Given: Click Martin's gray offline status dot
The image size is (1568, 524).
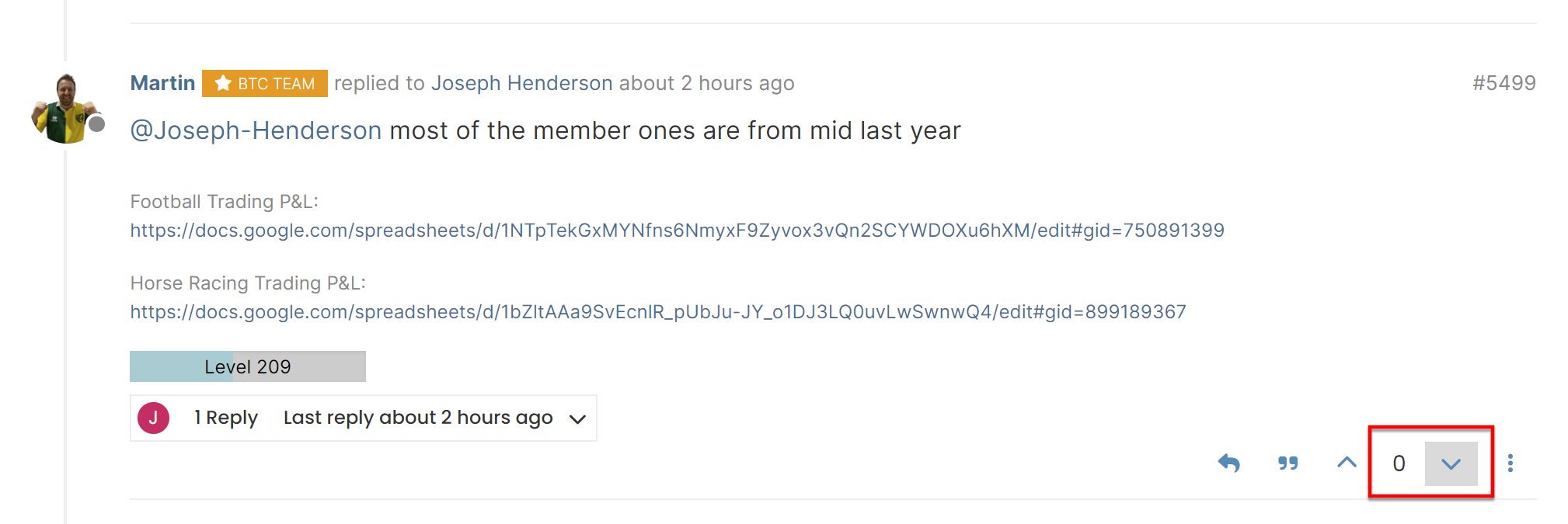Looking at the screenshot, I should point(97,124).
